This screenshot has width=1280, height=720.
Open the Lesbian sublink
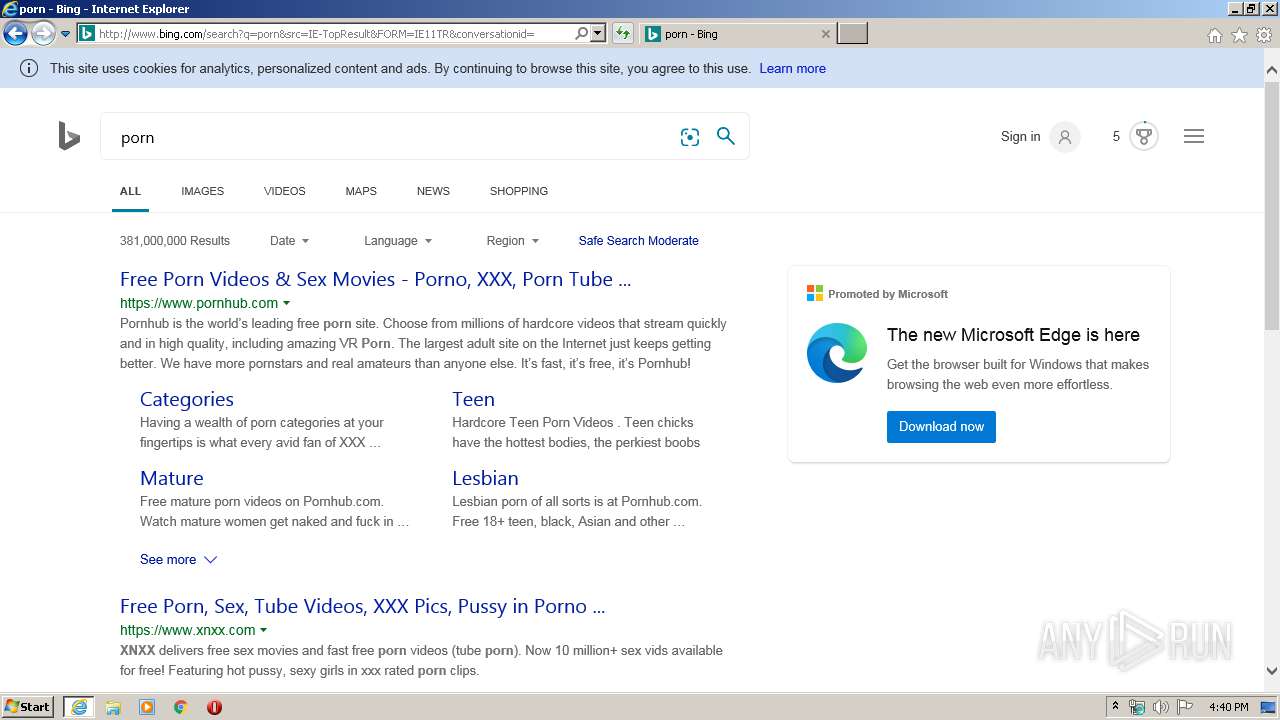pos(485,478)
